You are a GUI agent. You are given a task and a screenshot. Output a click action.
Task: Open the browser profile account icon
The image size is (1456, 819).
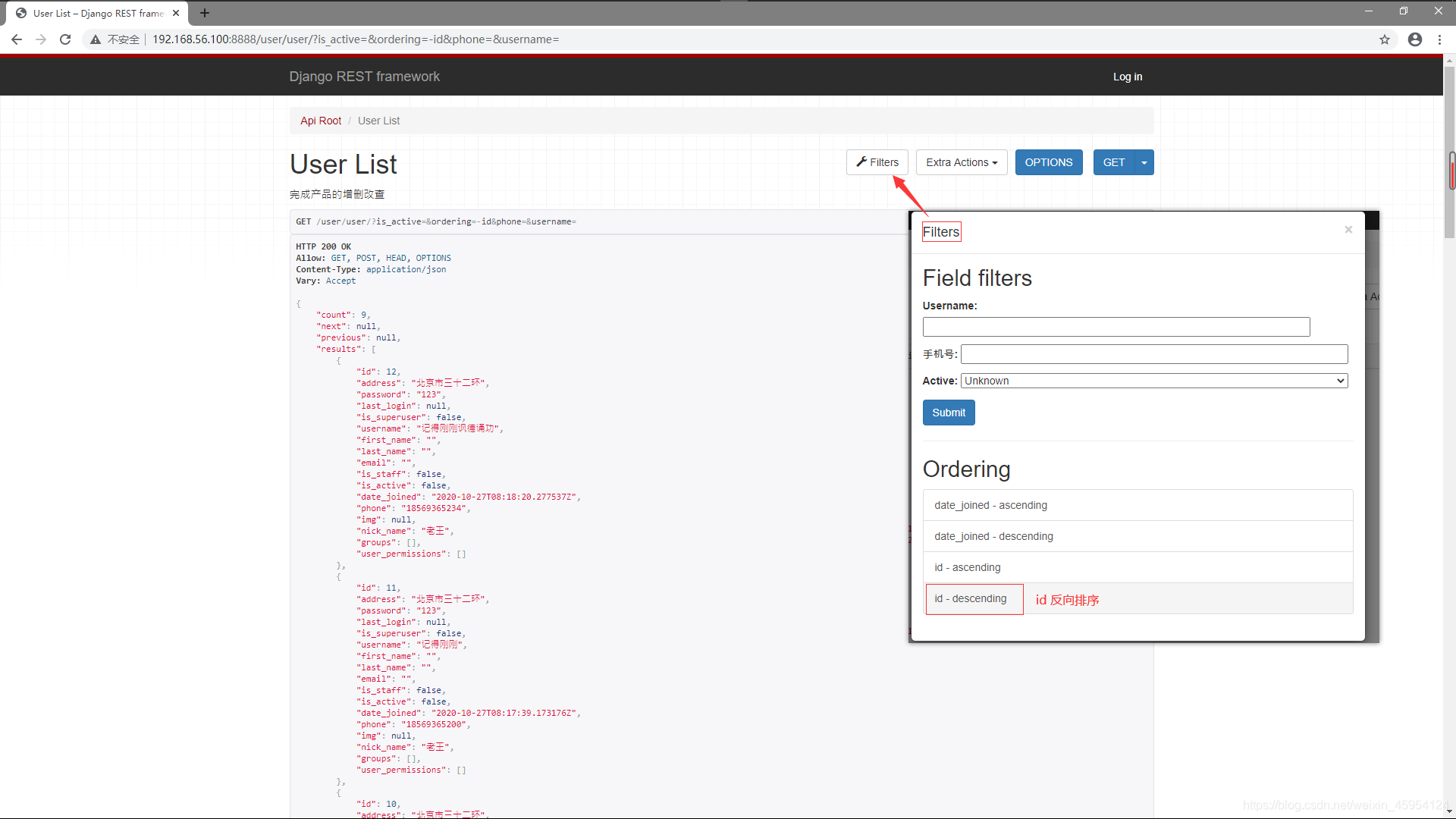[x=1415, y=39]
